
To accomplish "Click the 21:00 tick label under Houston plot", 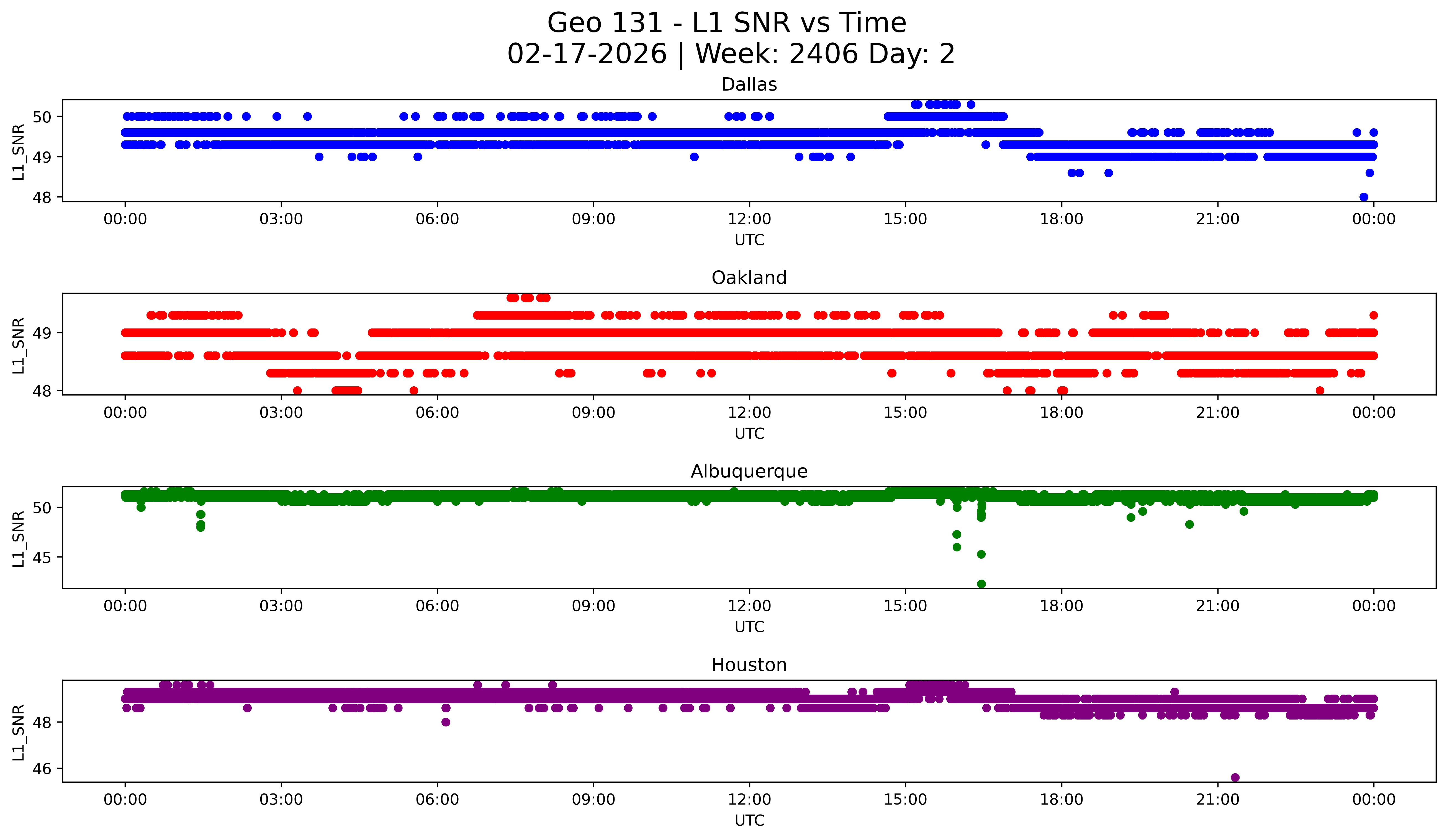I will coord(1217,800).
